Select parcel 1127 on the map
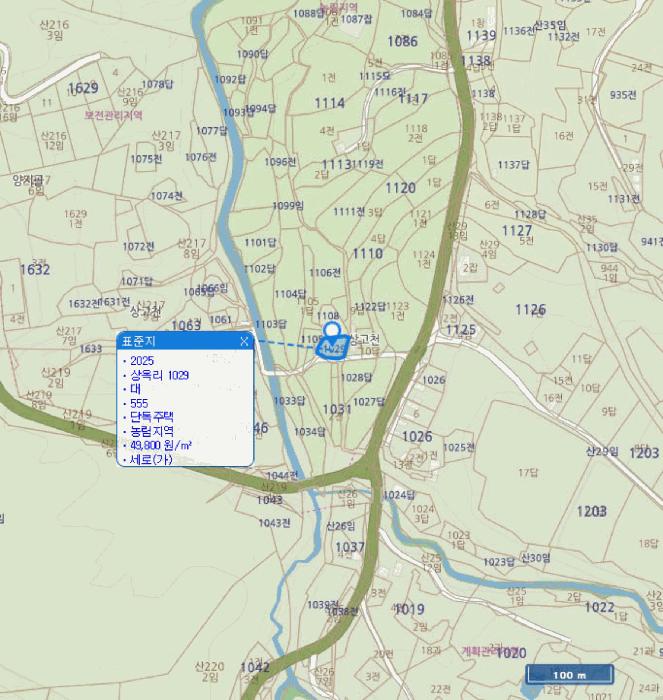The width and height of the screenshot is (663, 700). (x=517, y=231)
